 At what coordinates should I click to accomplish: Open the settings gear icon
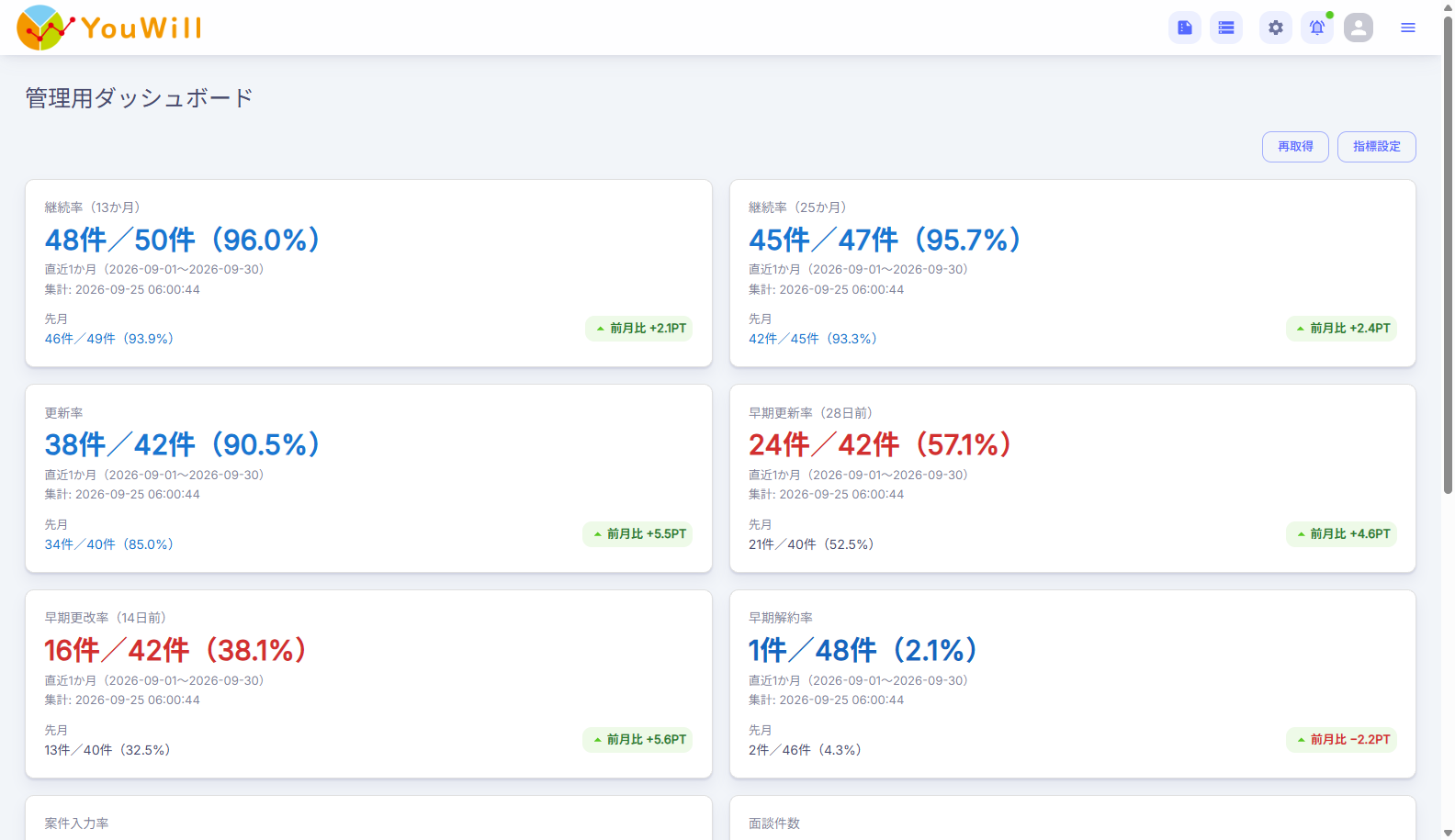pos(1276,28)
